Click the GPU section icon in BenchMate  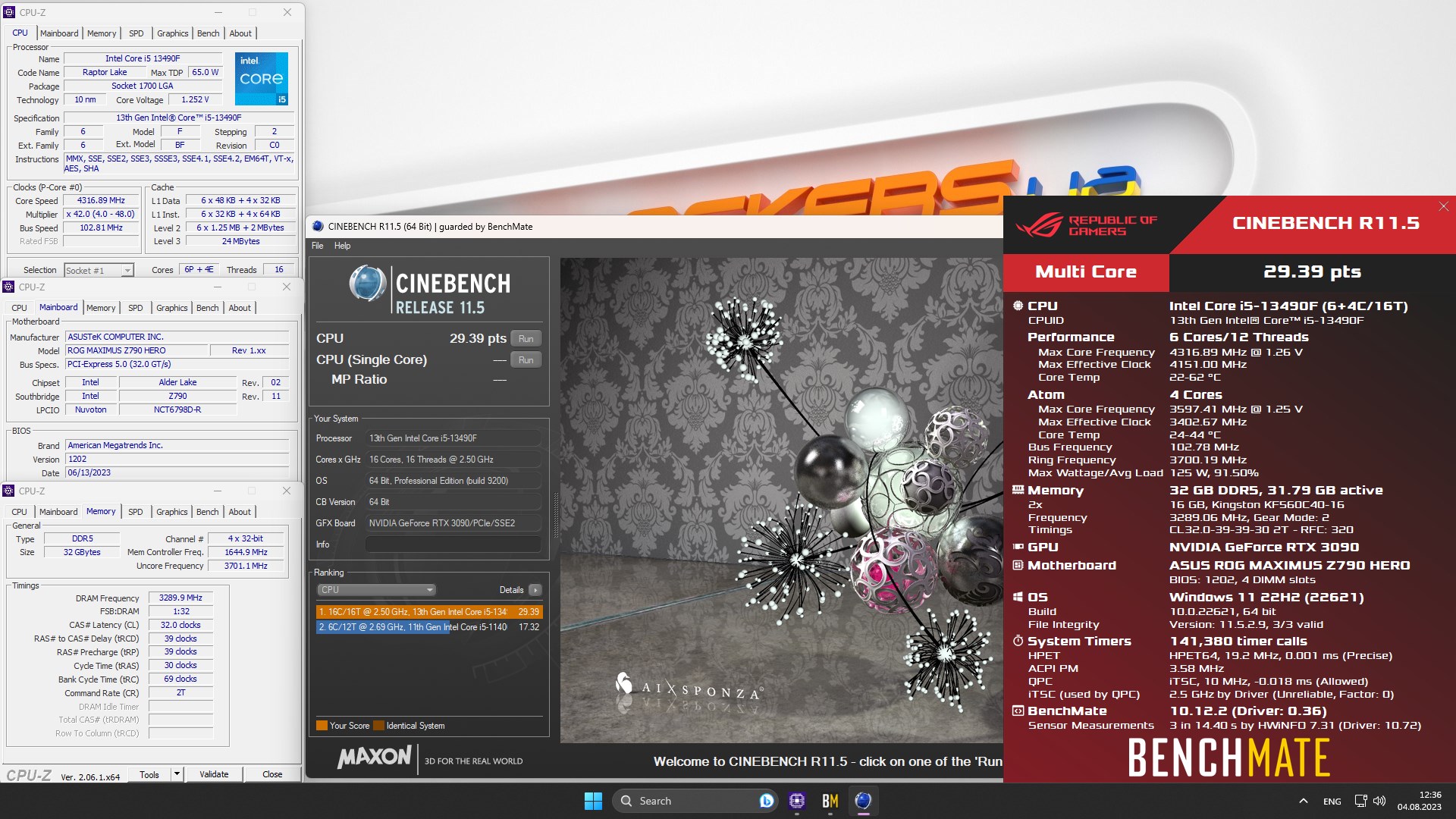coord(1018,547)
